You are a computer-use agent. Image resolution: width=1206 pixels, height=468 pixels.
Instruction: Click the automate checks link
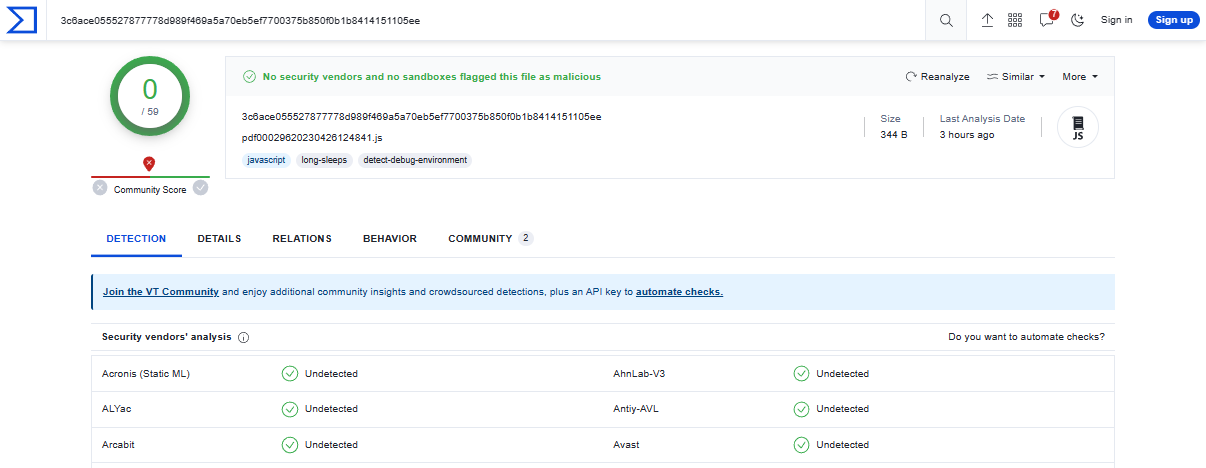[679, 292]
